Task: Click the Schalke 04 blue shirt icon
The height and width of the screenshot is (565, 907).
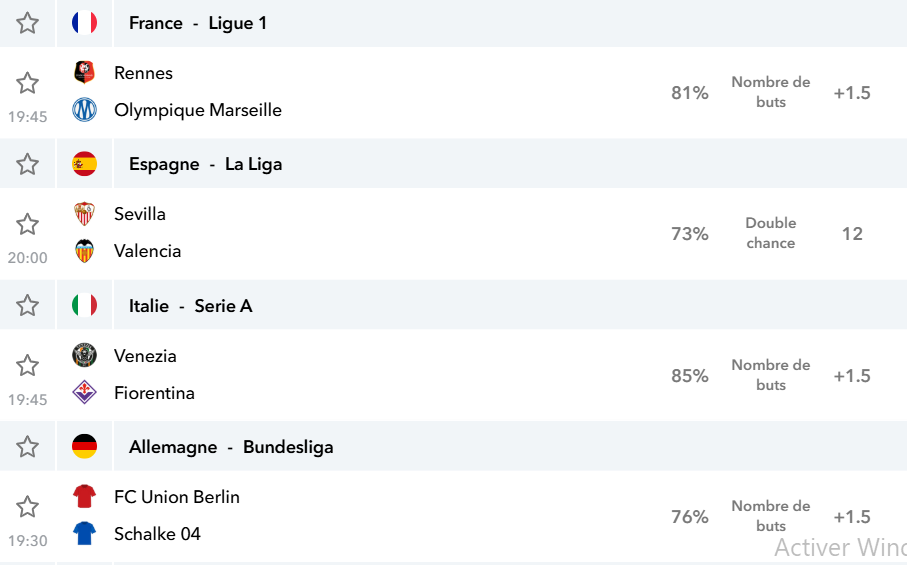Action: point(84,533)
